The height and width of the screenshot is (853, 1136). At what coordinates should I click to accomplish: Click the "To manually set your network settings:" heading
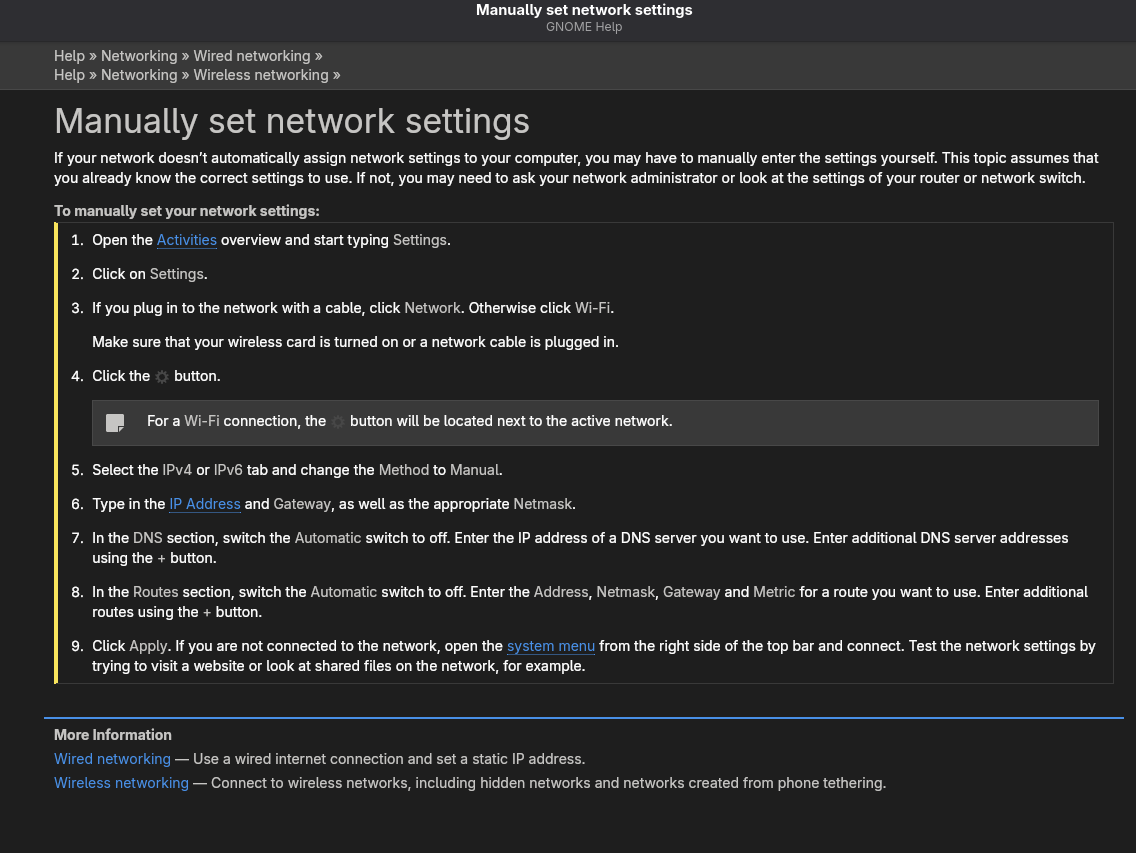(x=187, y=211)
